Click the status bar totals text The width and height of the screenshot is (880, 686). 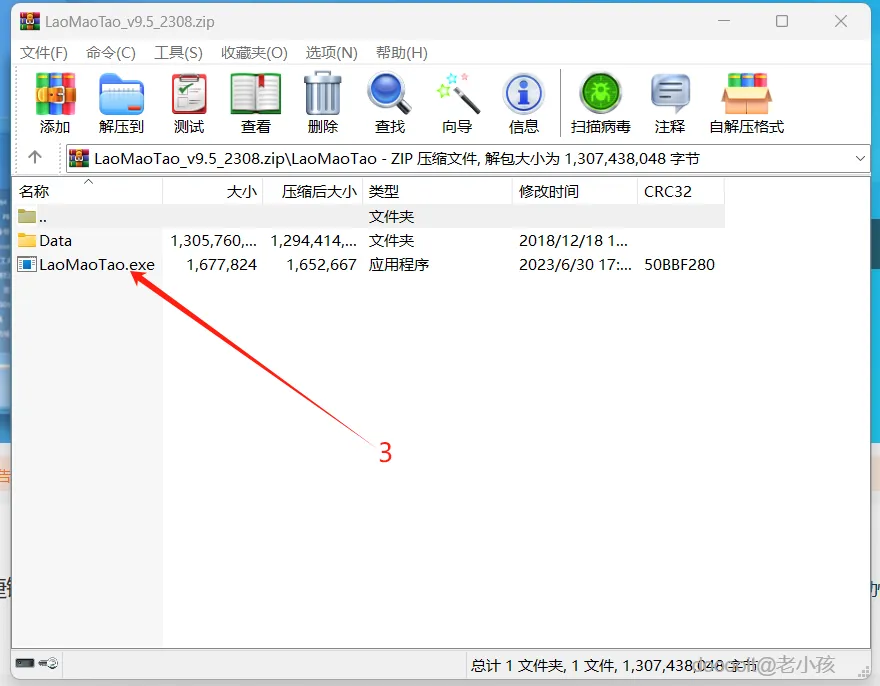click(614, 665)
